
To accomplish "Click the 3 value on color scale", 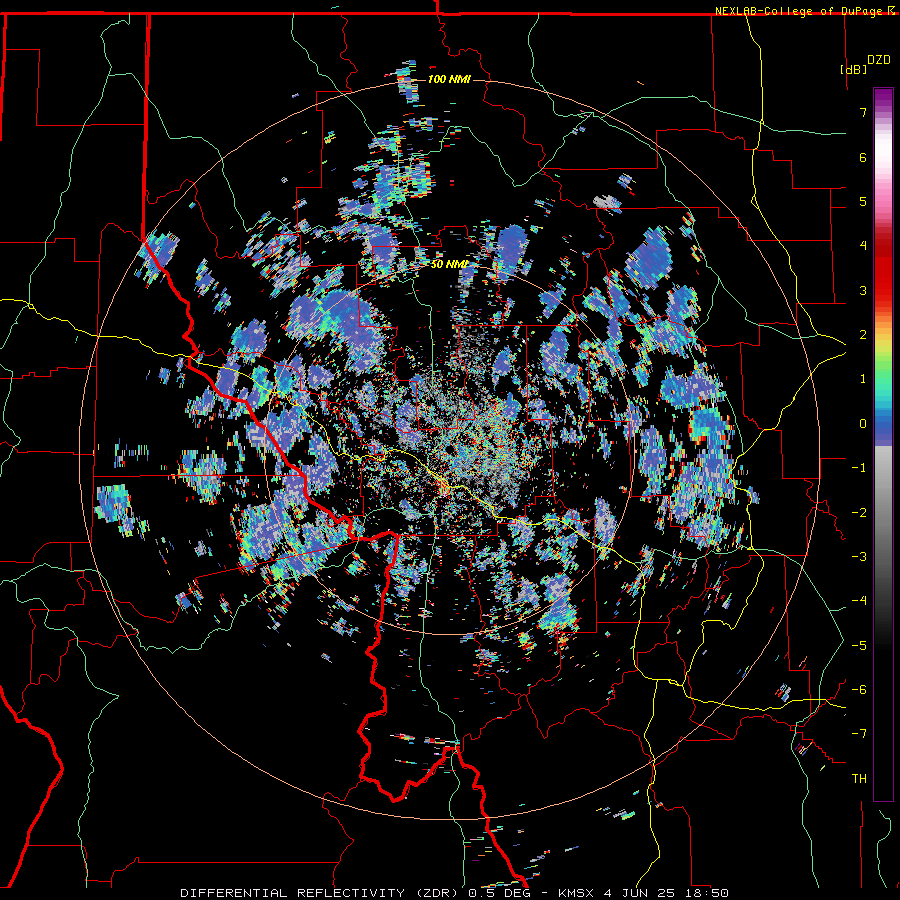I will coord(863,290).
